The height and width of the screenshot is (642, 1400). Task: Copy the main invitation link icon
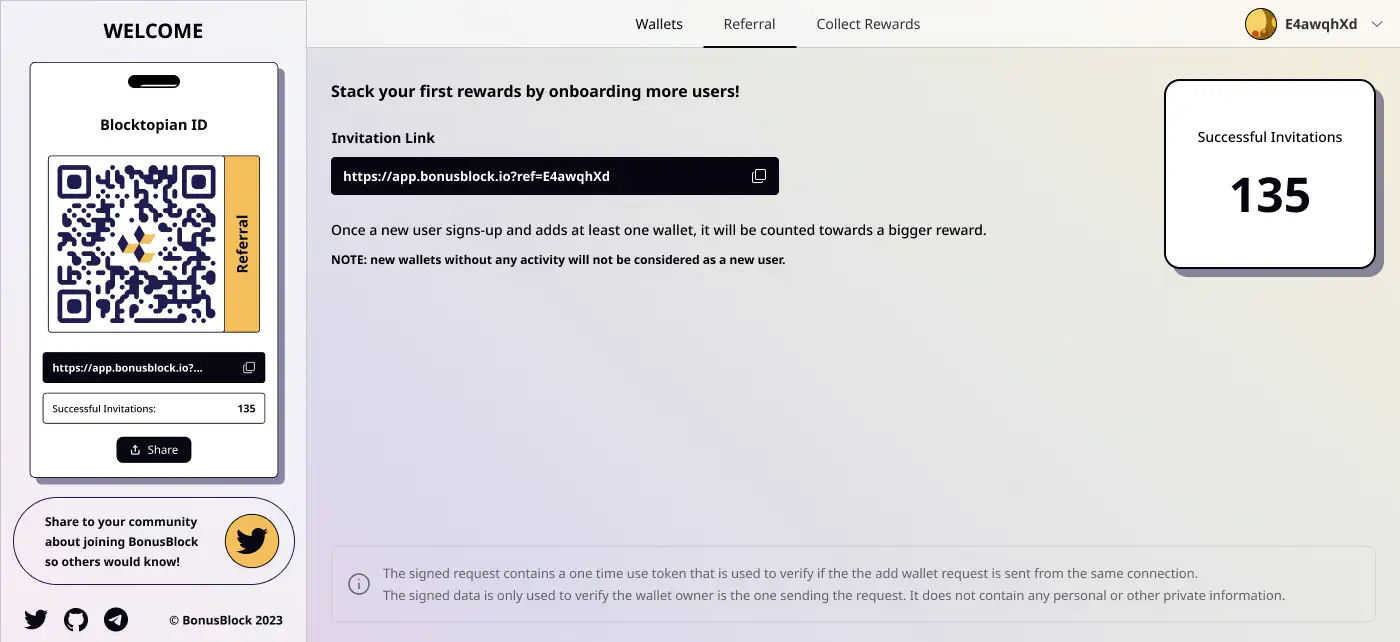coord(759,176)
